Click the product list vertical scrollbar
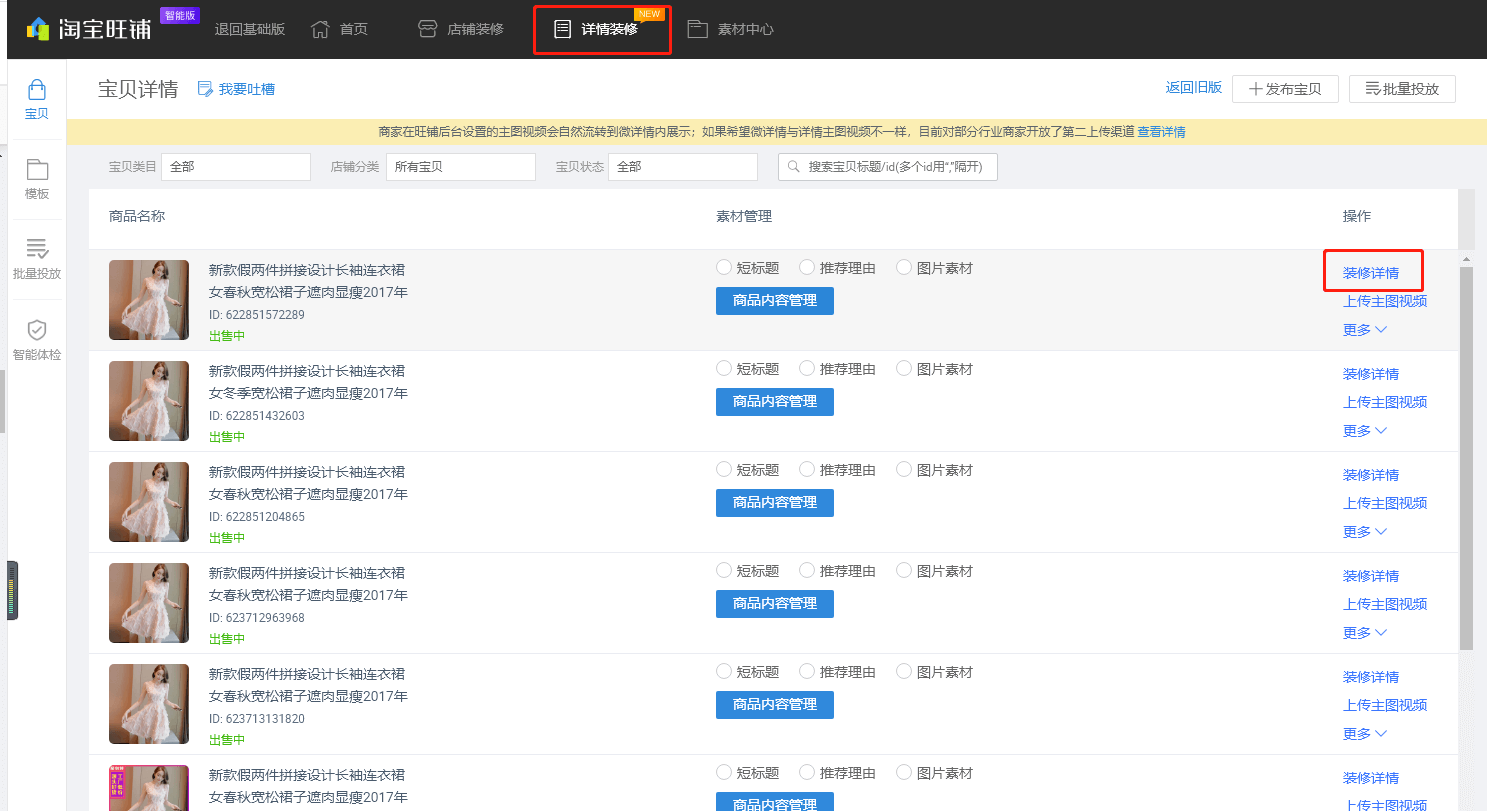The height and width of the screenshot is (811, 1487). [1467, 458]
